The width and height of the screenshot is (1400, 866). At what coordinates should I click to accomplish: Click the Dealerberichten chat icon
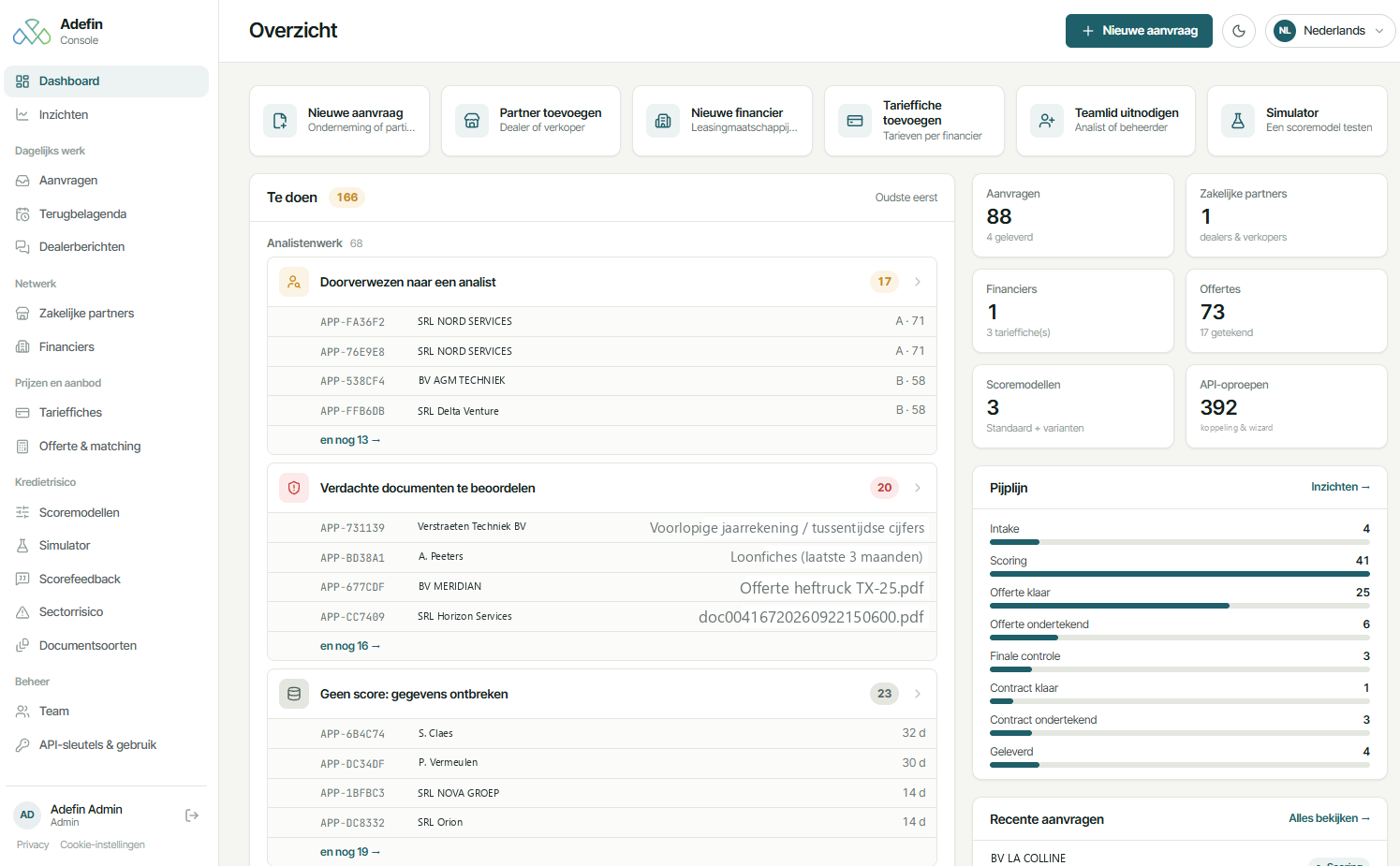click(x=22, y=247)
